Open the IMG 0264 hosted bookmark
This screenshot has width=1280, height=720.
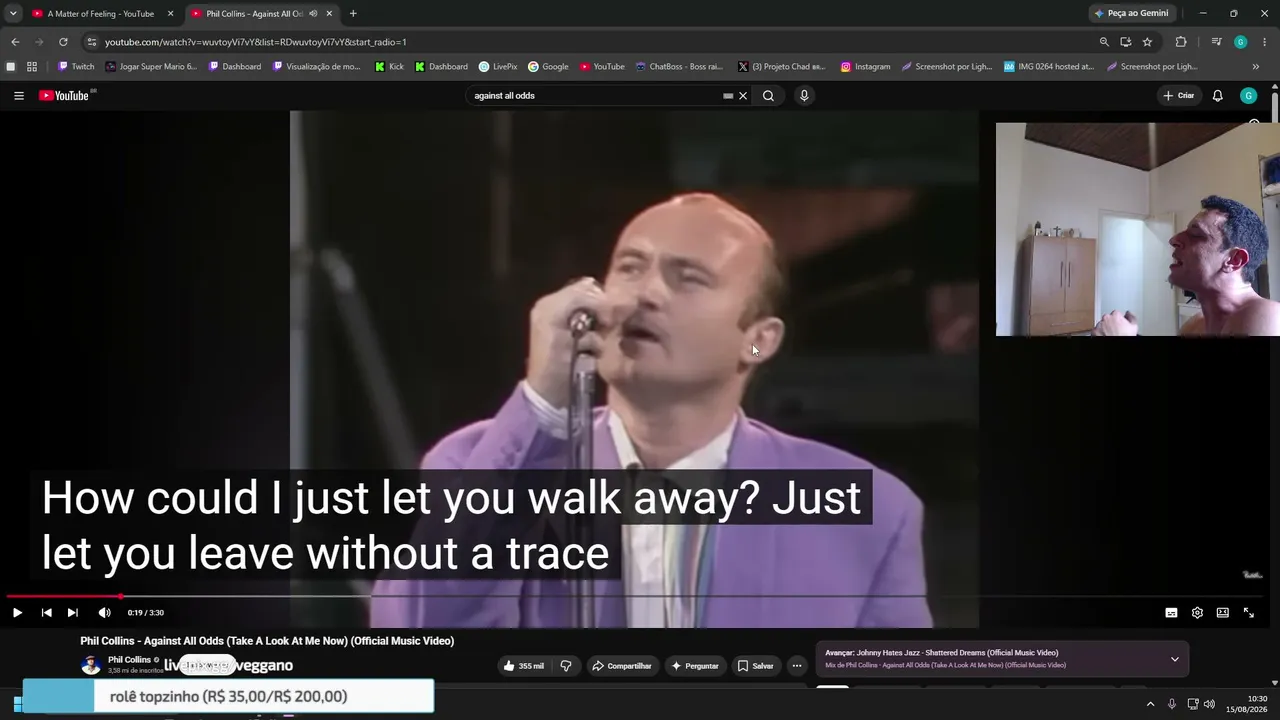tap(1049, 67)
